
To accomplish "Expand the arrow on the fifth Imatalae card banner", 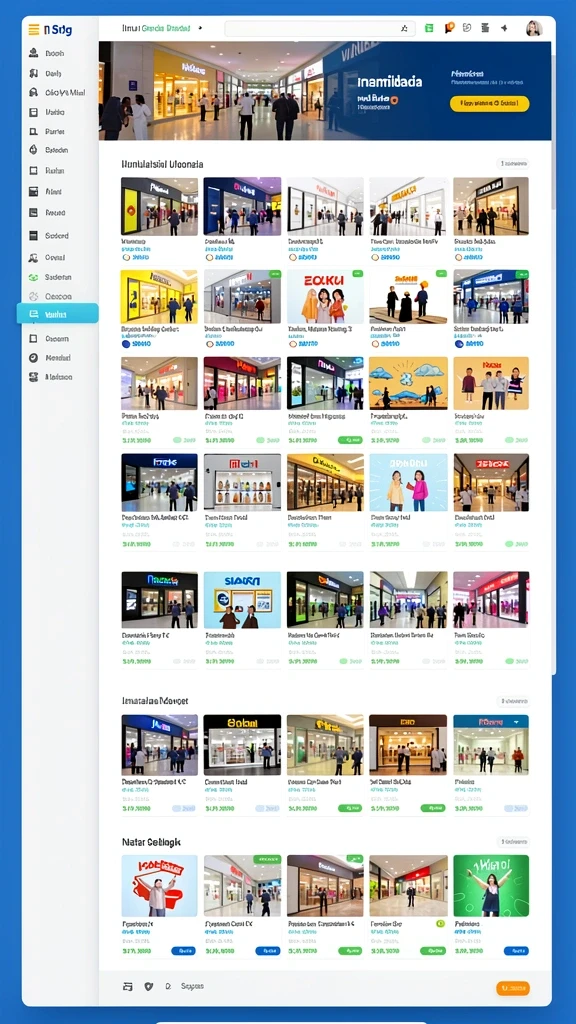I will [x=517, y=722].
